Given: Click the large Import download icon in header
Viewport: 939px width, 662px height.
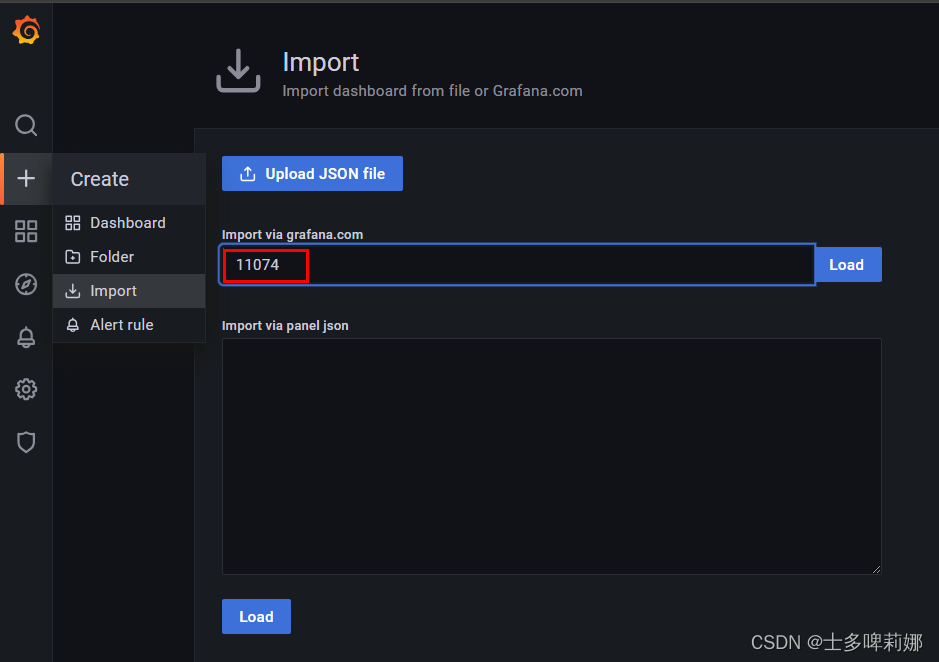Looking at the screenshot, I should click(x=238, y=71).
